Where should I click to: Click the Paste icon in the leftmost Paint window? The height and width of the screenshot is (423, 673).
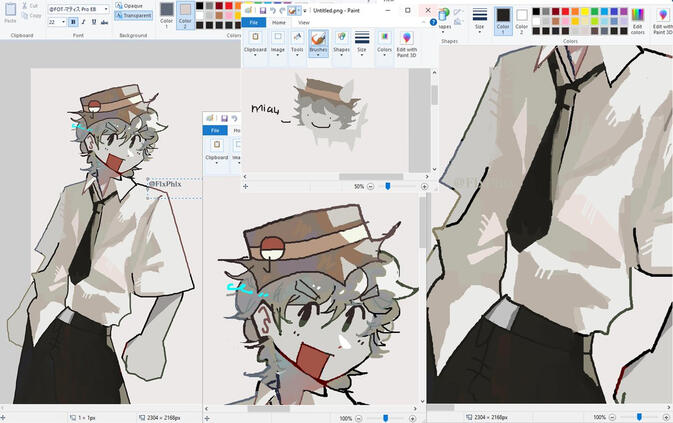click(10, 12)
